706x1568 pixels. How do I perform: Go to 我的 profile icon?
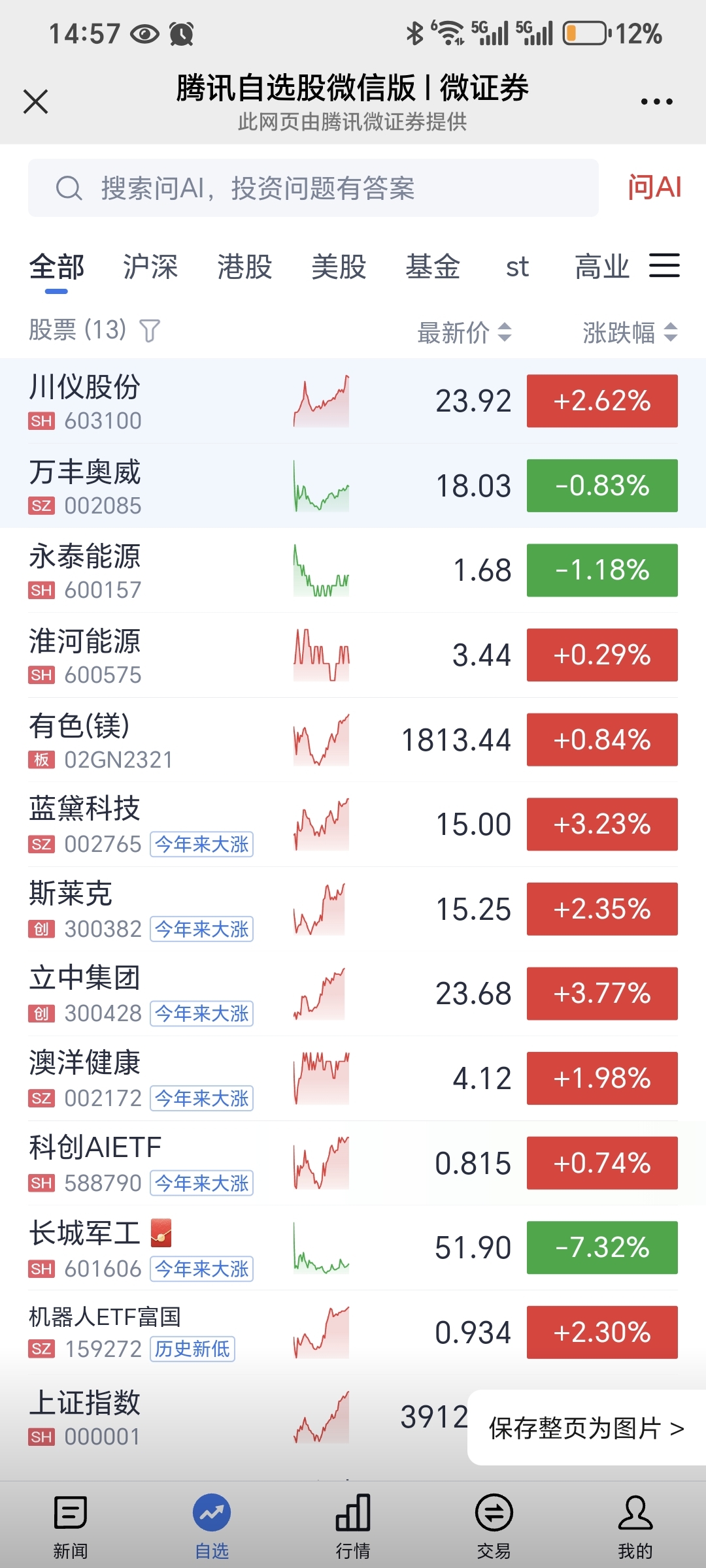635,1513
